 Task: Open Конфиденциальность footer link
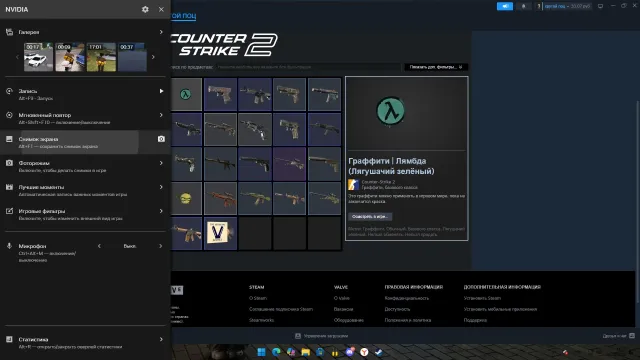tap(407, 298)
